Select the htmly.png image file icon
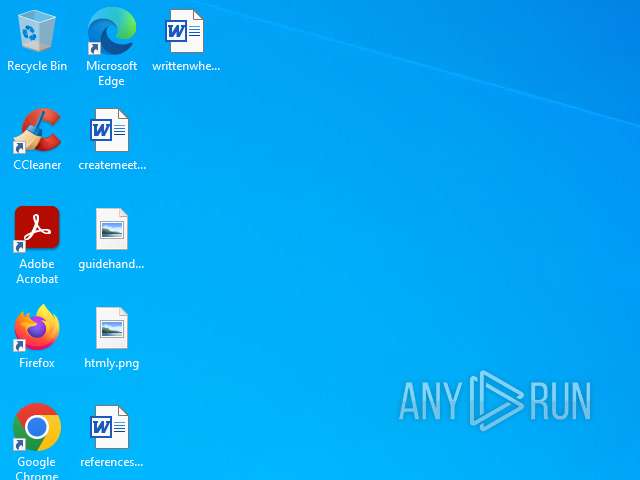The height and width of the screenshot is (480, 640). (x=111, y=328)
